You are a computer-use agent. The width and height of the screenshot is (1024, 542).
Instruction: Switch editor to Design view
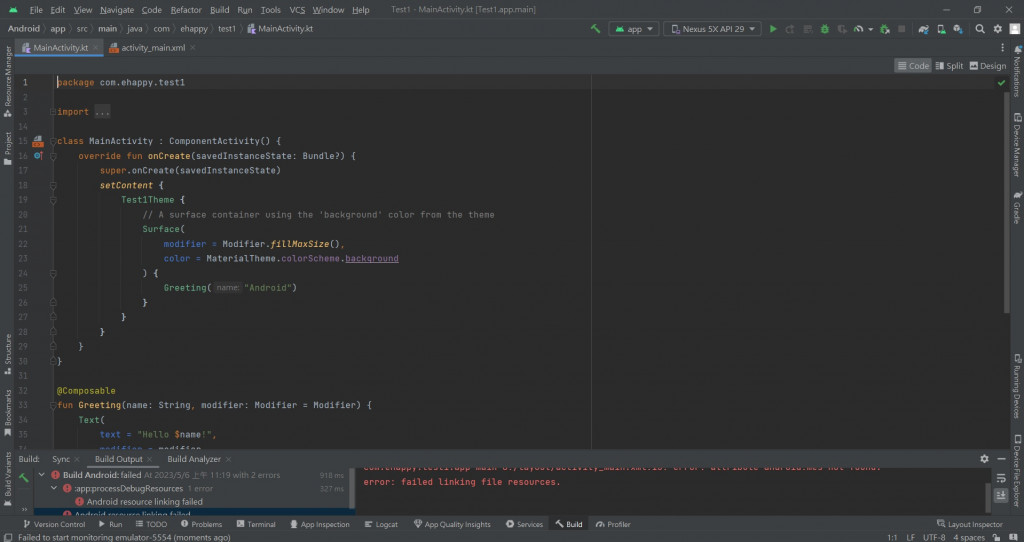988,65
